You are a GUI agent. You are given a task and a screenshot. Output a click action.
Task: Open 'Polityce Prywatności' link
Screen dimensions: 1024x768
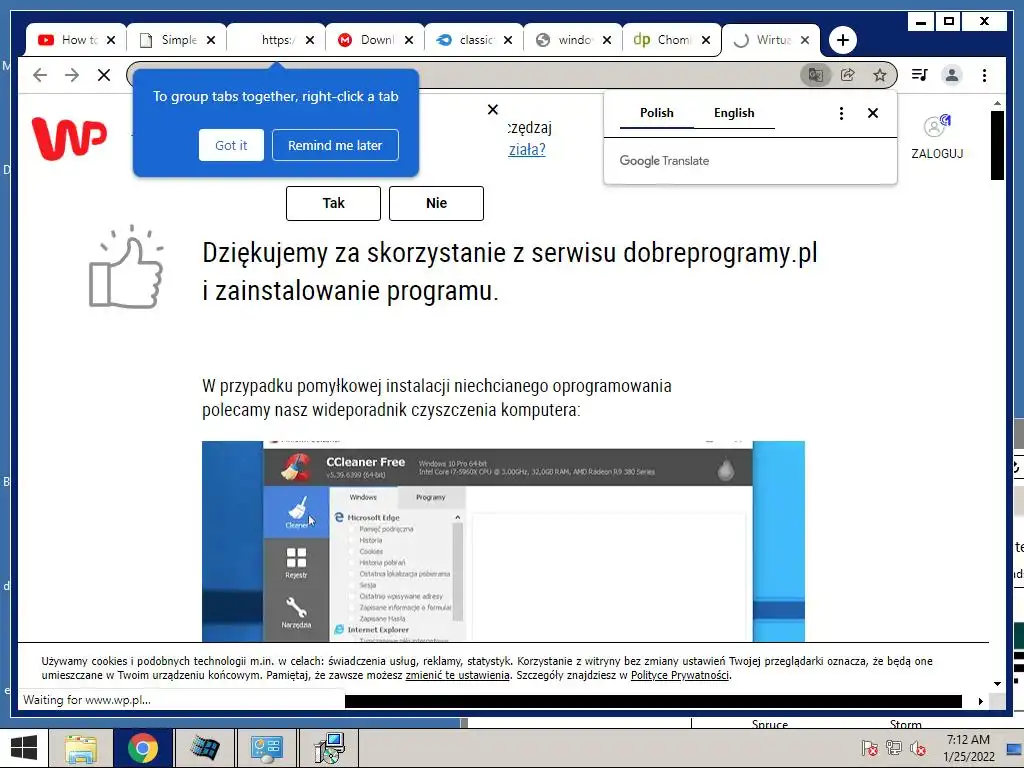(x=680, y=675)
